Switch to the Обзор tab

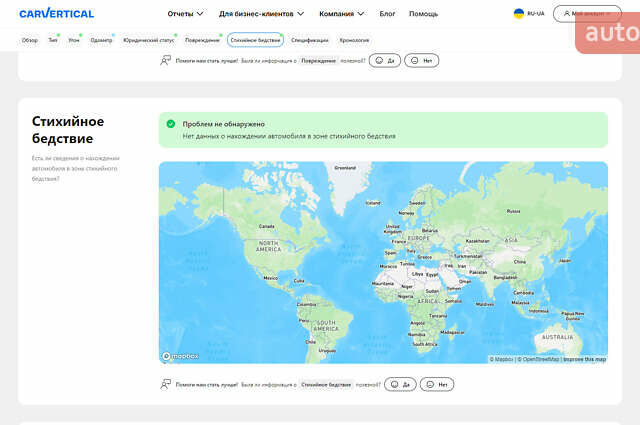pyautogui.click(x=30, y=40)
